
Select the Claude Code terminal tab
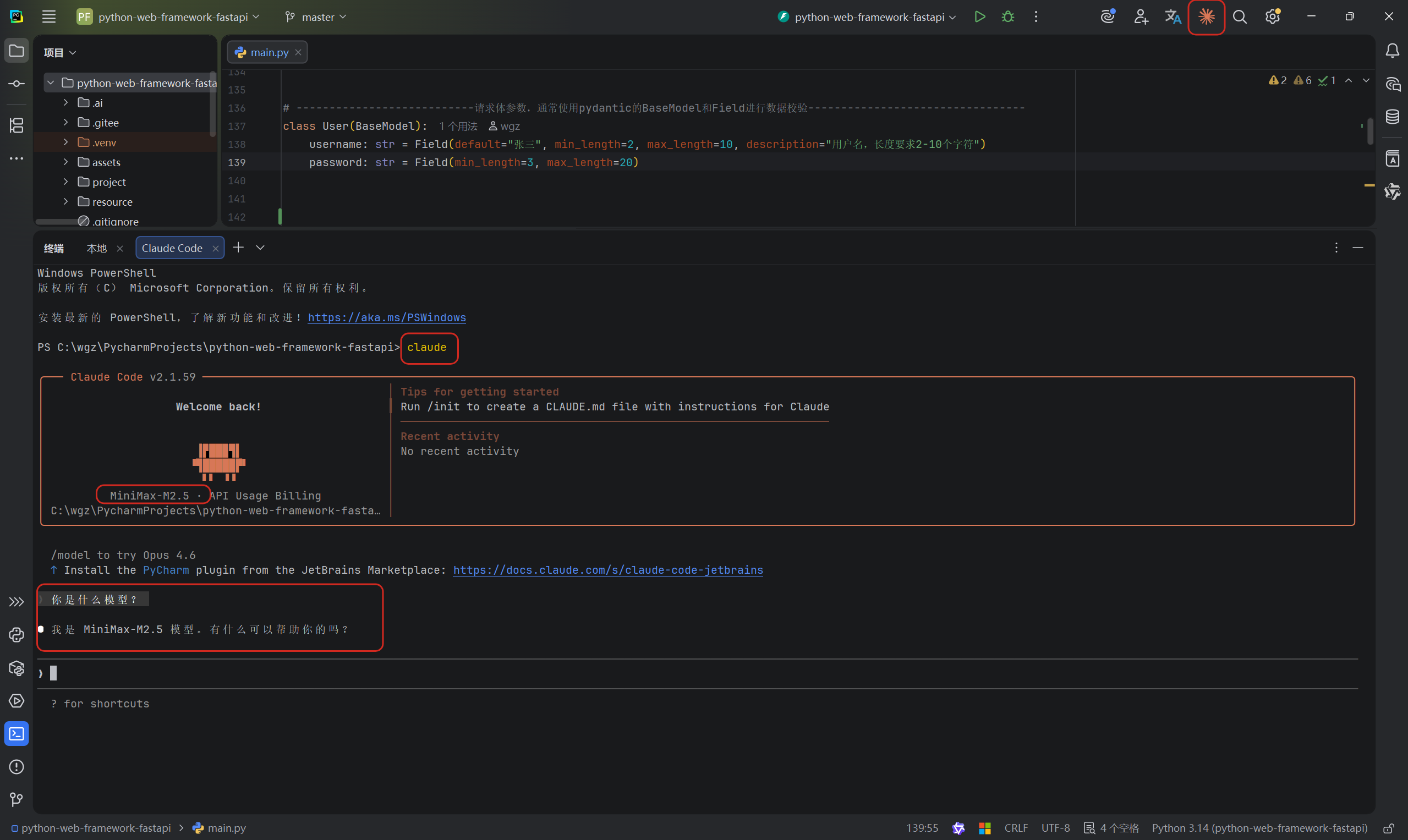(x=172, y=248)
